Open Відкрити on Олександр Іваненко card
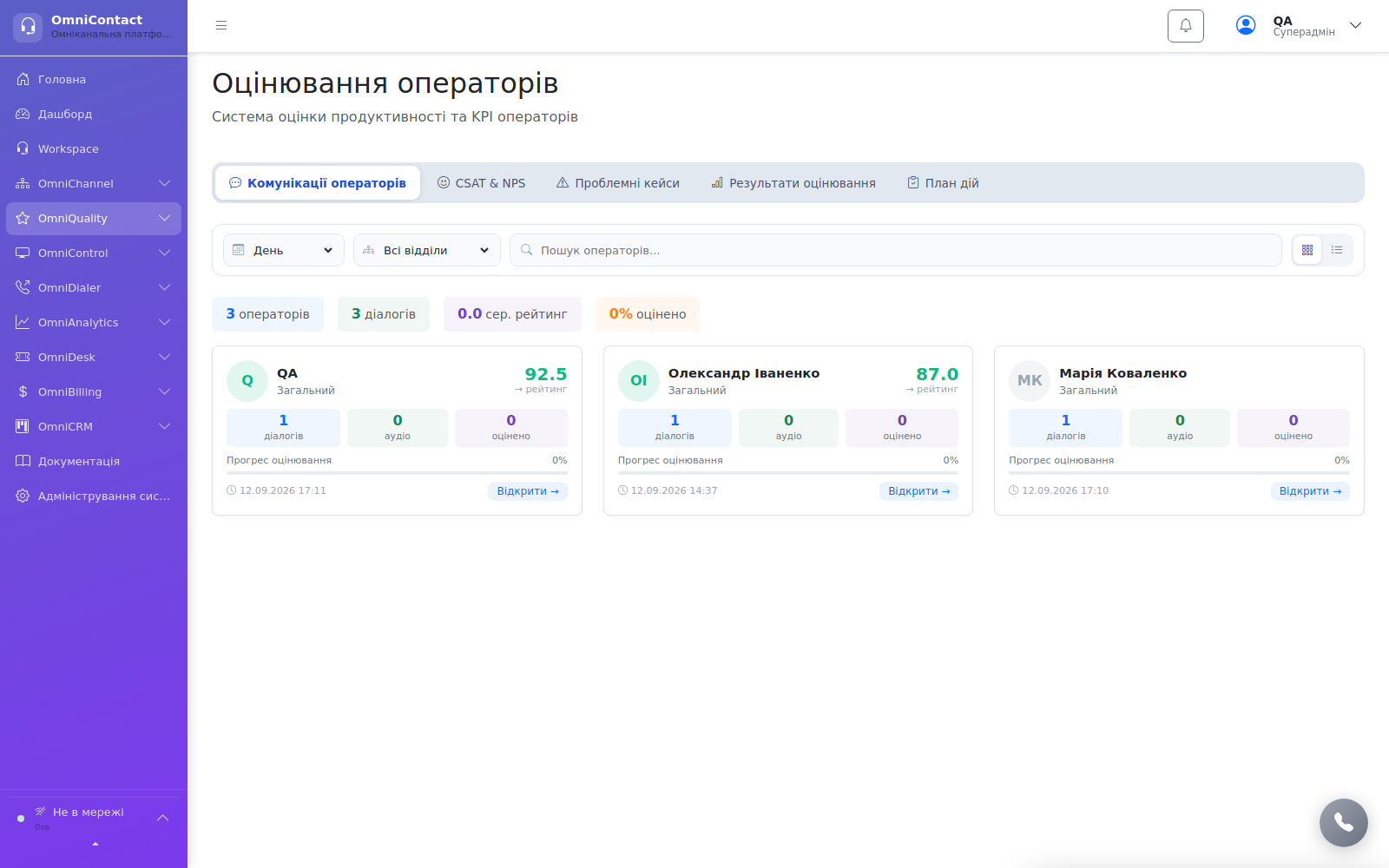The image size is (1389, 868). coord(919,491)
